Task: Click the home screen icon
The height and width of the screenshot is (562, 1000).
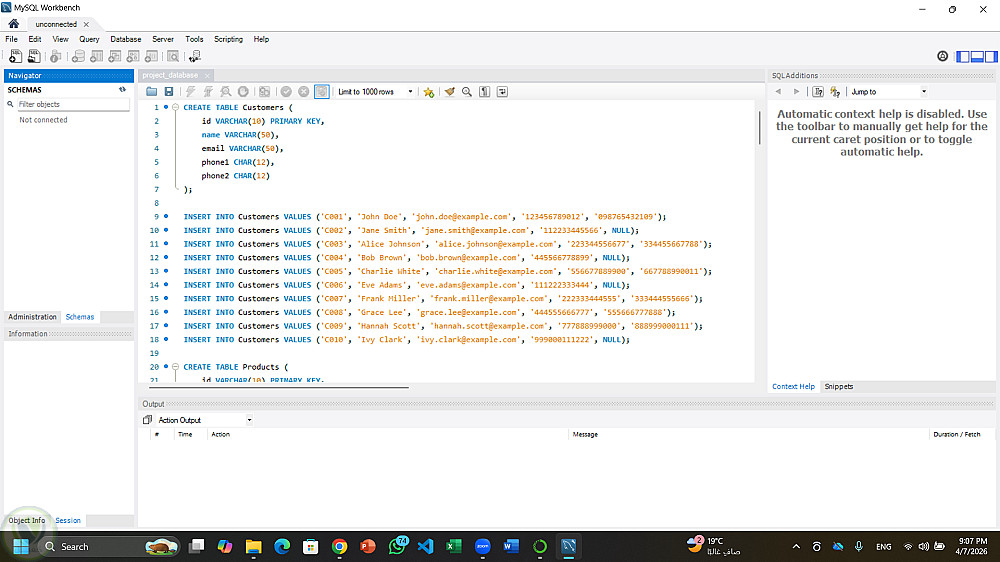Action: pos(14,24)
